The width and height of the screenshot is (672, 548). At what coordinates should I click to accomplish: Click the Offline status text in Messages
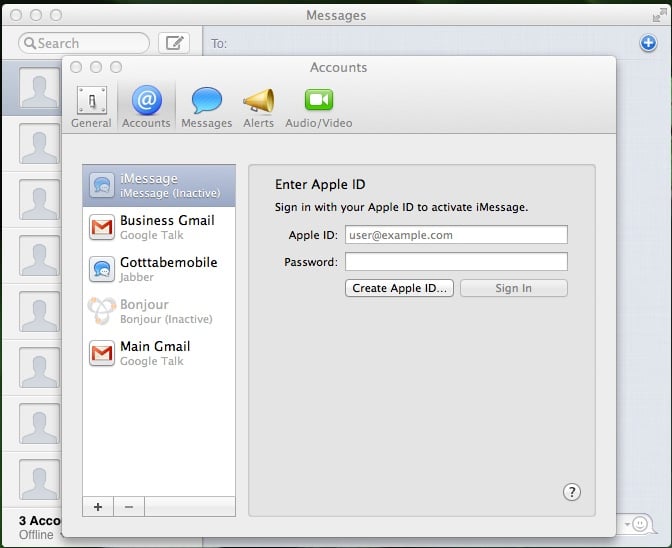(36, 535)
